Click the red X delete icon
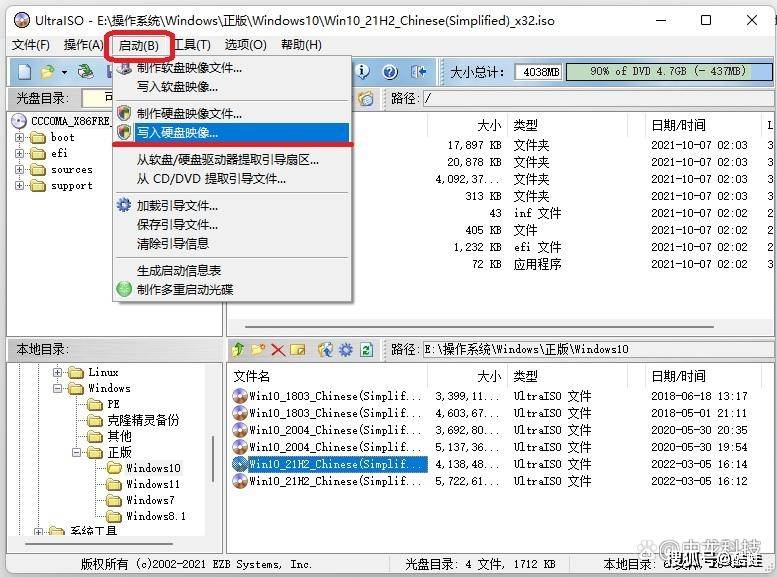The height and width of the screenshot is (577, 777). pyautogui.click(x=278, y=350)
